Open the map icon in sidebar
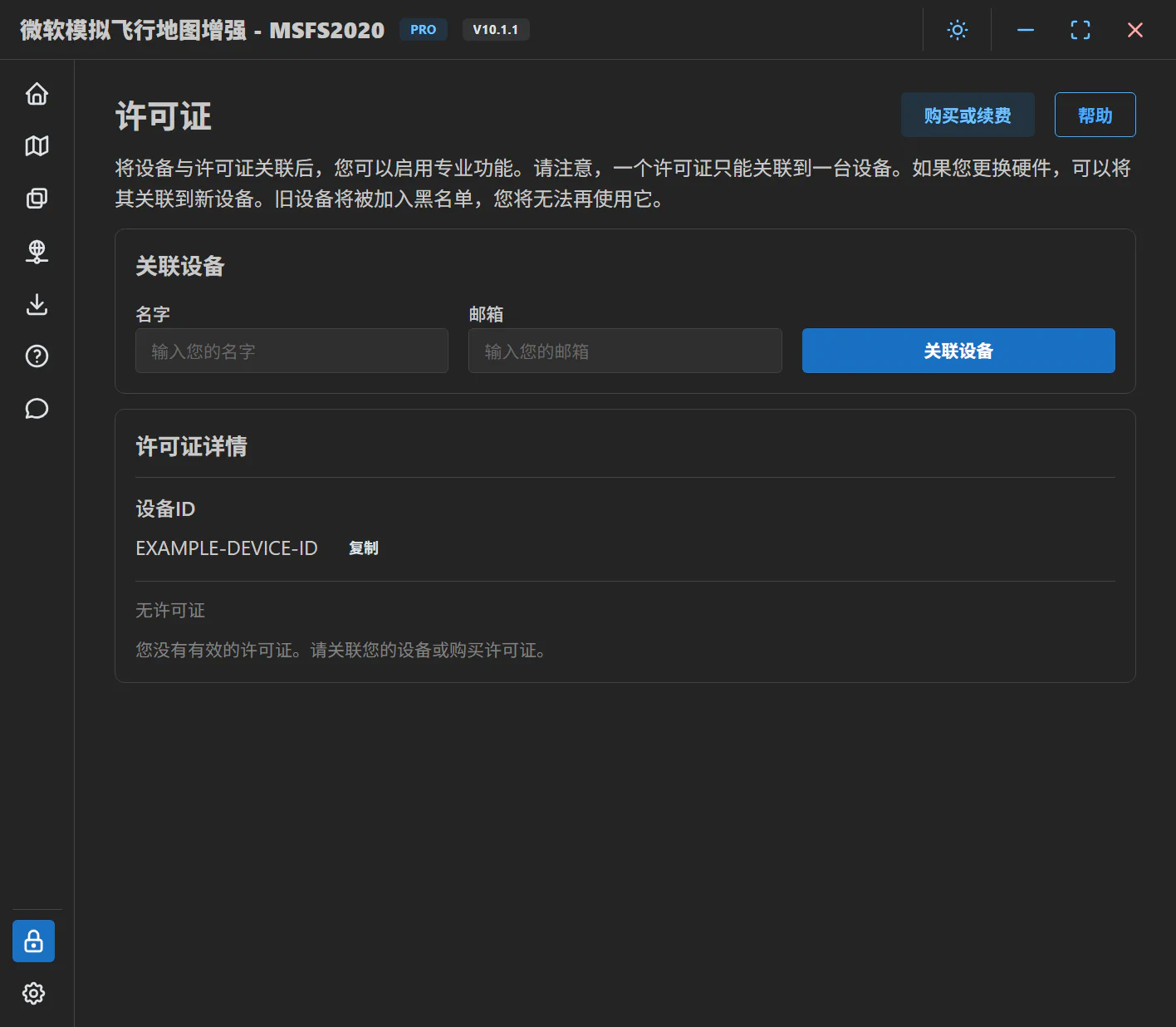This screenshot has width=1176, height=1027. click(37, 146)
